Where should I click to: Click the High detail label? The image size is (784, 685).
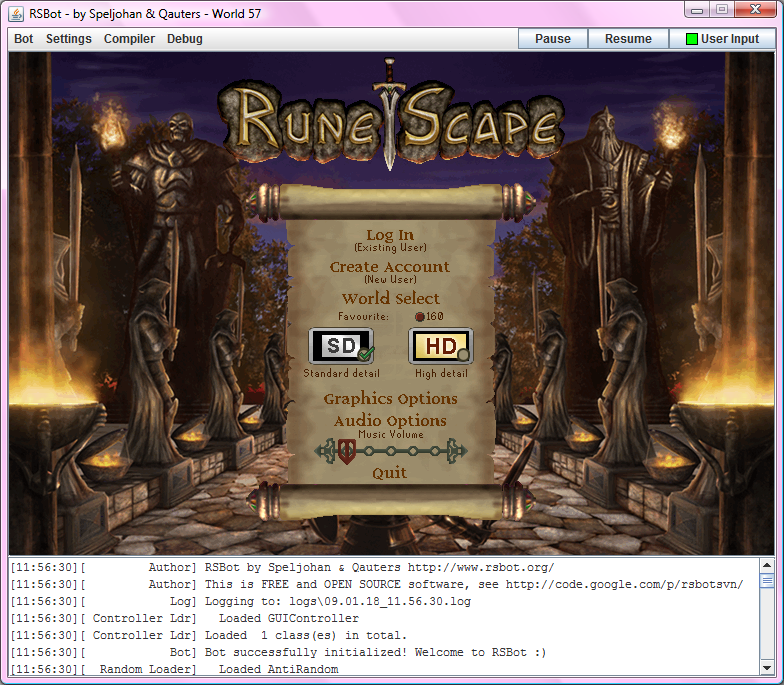click(441, 374)
